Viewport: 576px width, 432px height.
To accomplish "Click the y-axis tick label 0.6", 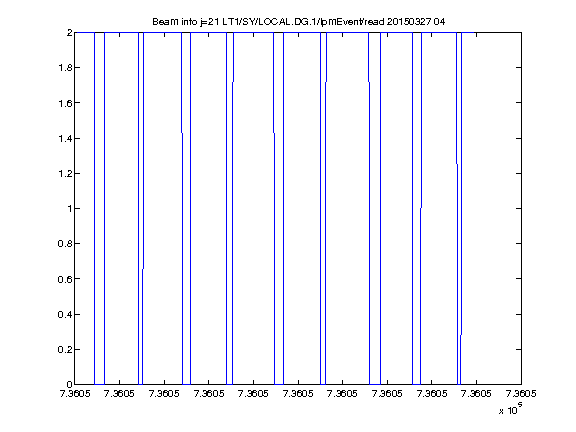I will [x=65, y=279].
